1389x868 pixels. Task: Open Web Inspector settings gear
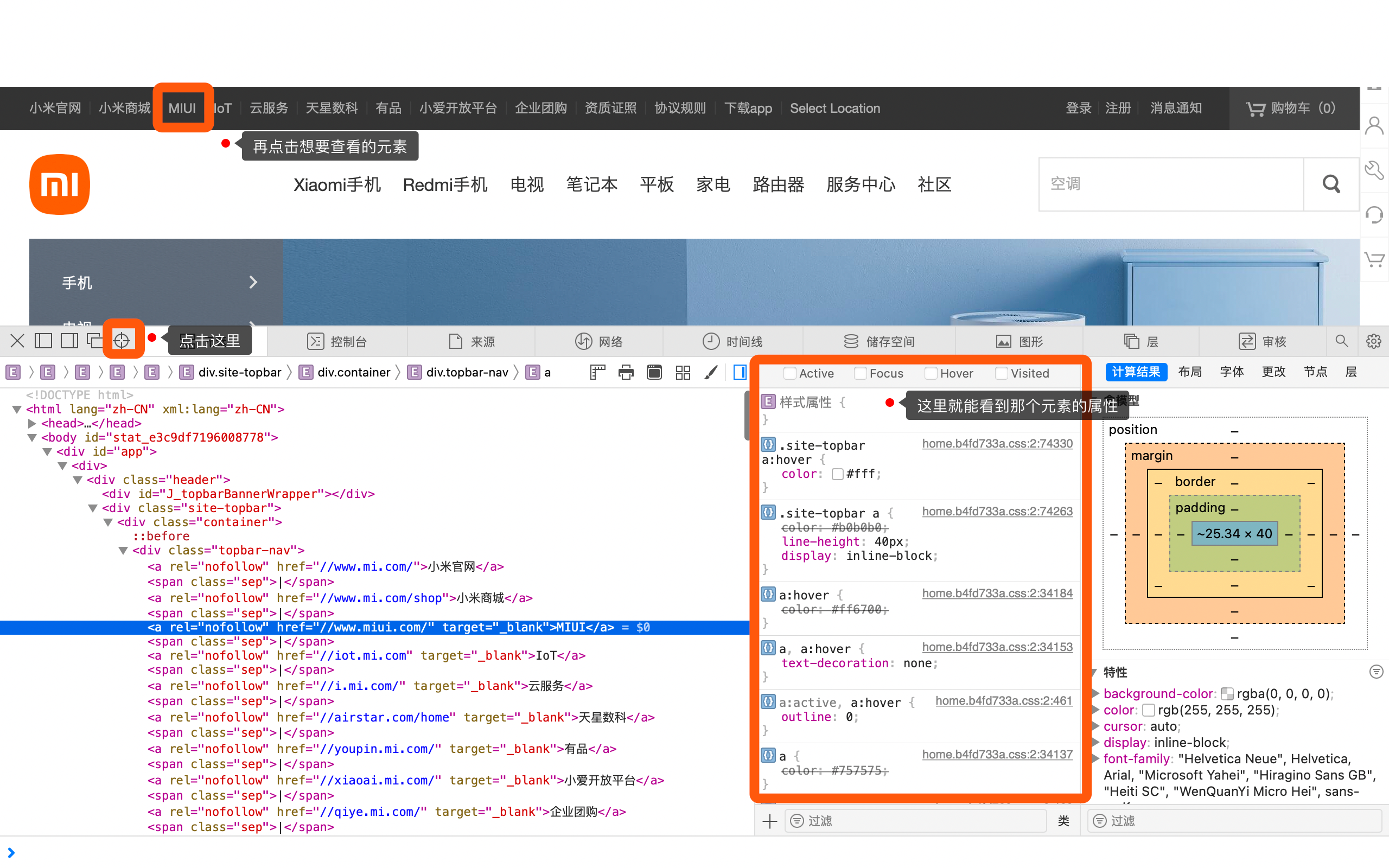click(x=1373, y=341)
